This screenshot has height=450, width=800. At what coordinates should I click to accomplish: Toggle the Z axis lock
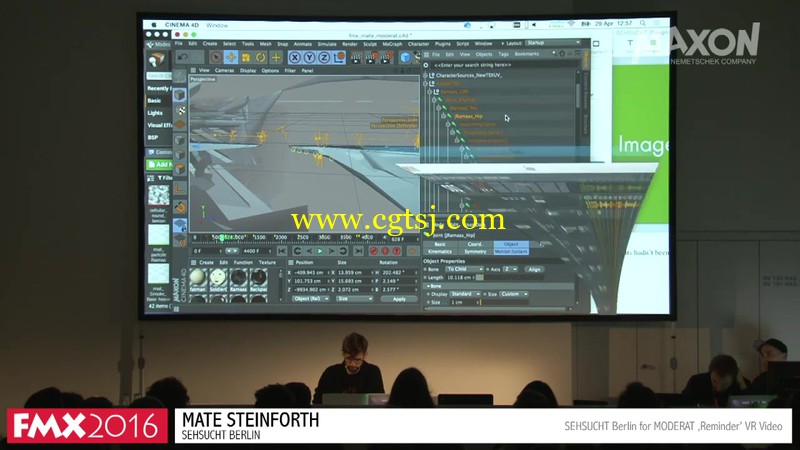pos(323,58)
